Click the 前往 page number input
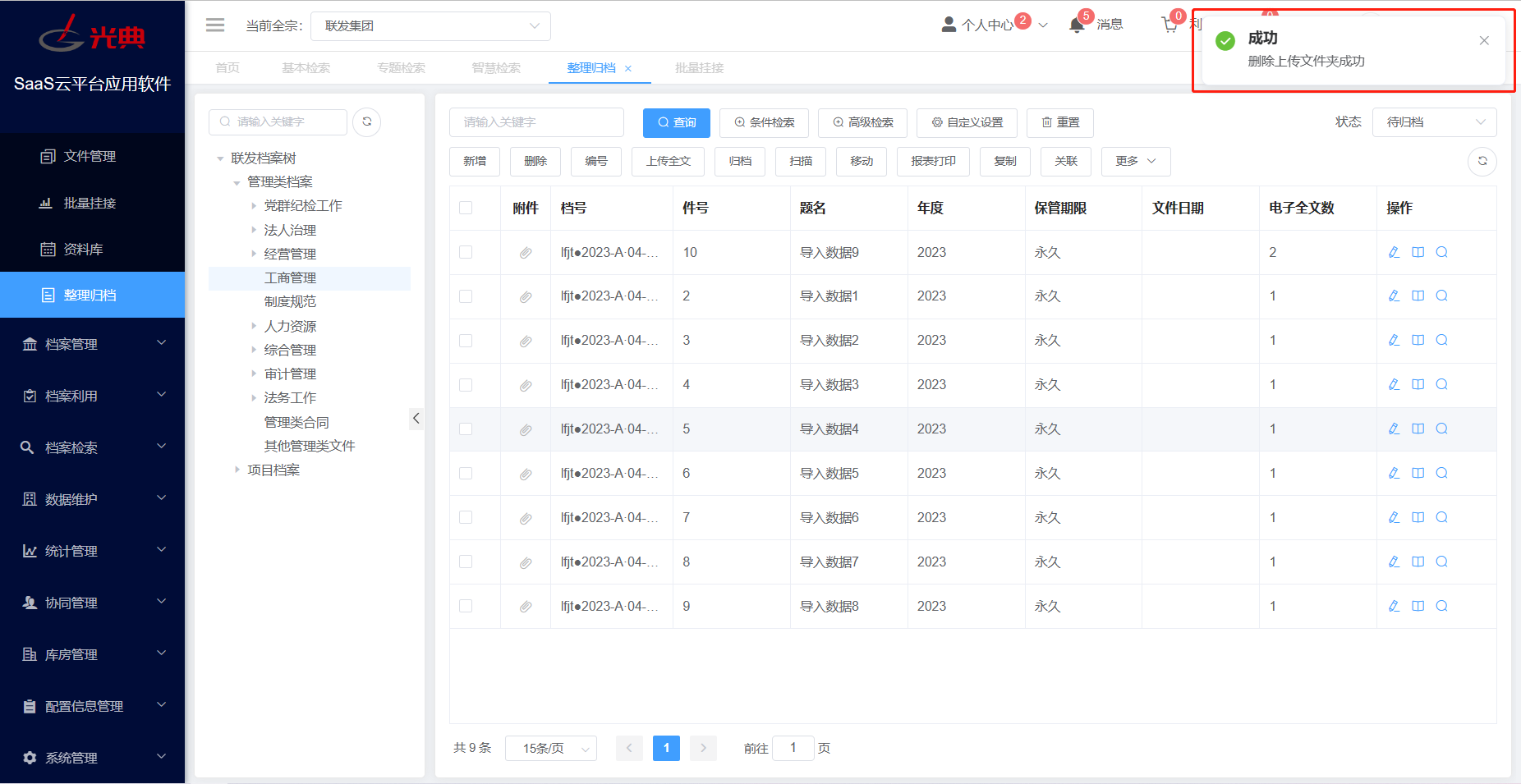This screenshot has height=784, width=1521. pyautogui.click(x=793, y=748)
